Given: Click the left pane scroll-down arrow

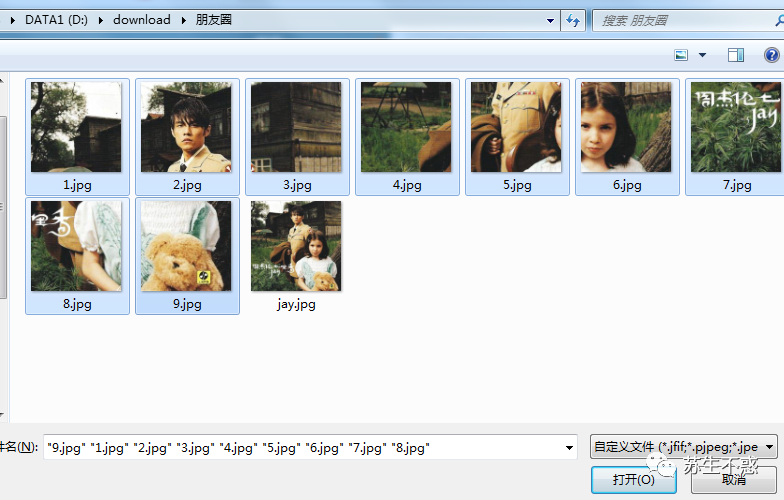Looking at the screenshot, I should tap(2, 415).
